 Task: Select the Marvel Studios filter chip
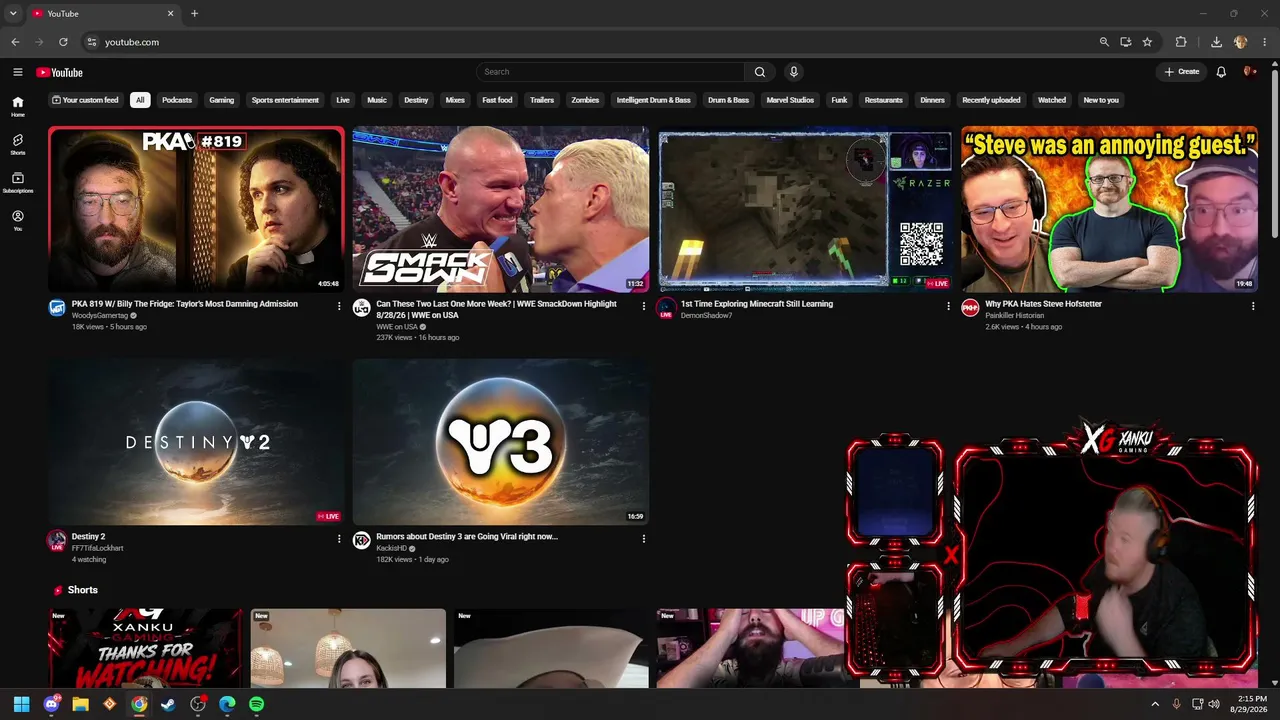[790, 100]
